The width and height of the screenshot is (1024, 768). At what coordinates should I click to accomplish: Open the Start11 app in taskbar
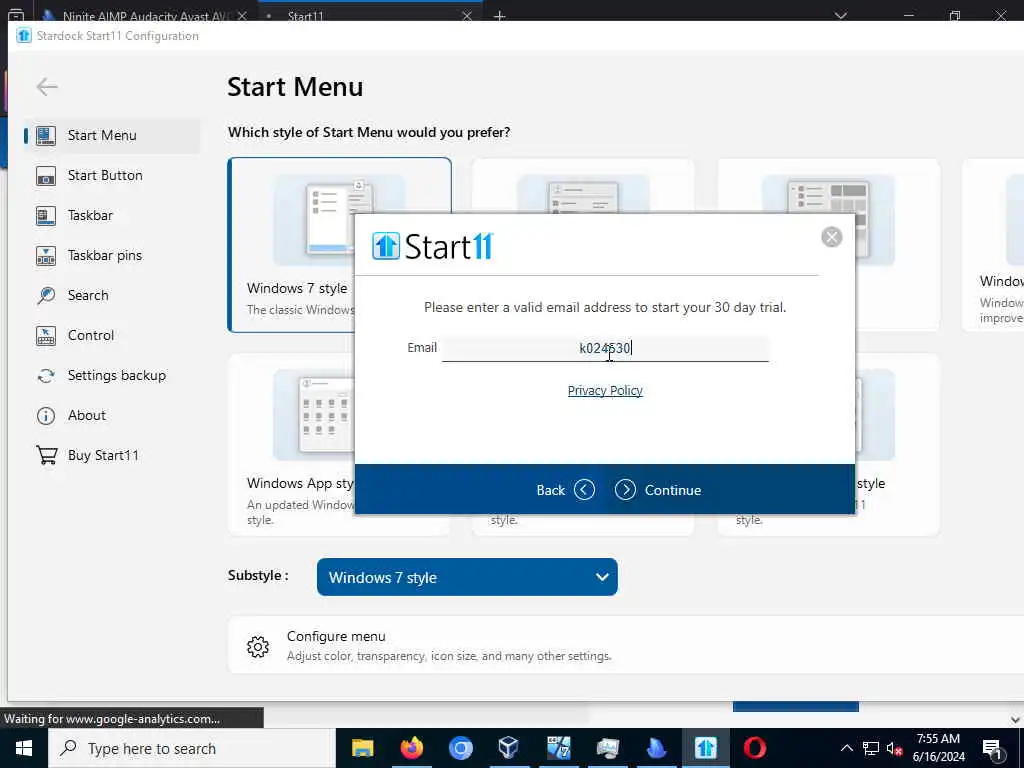(705, 748)
